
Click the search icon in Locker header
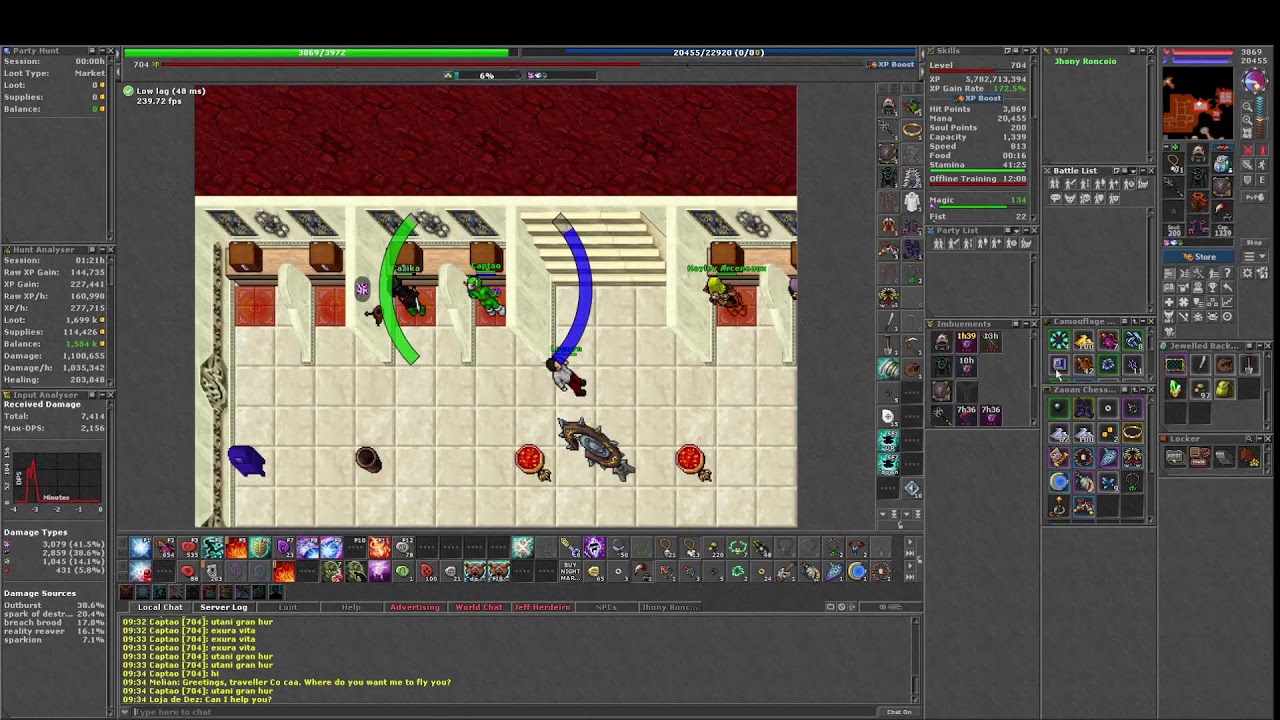(1249, 439)
